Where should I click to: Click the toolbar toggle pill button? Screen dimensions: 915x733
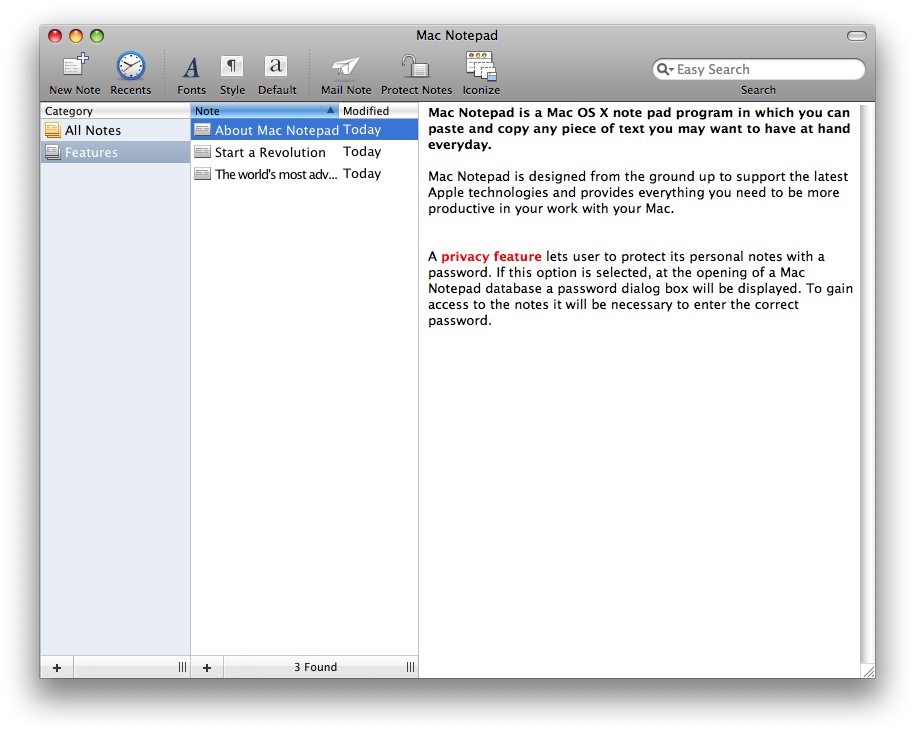857,36
